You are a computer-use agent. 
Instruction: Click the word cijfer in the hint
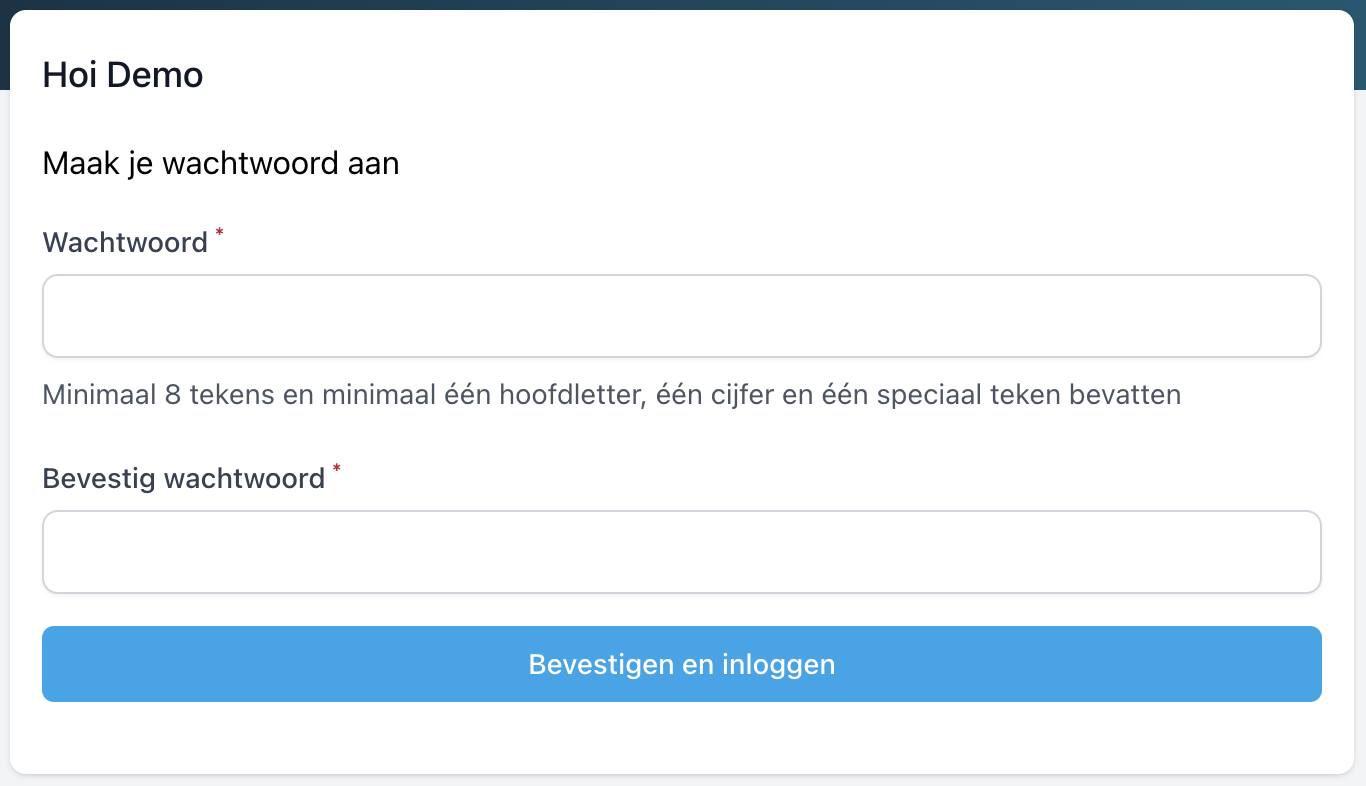tap(737, 395)
